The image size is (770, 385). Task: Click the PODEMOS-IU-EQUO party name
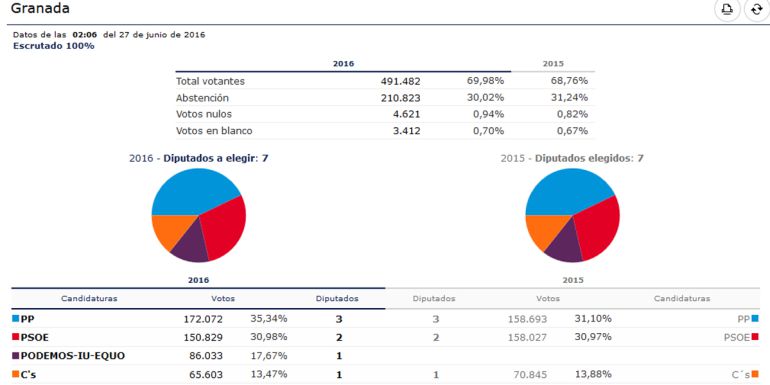pos(73,356)
